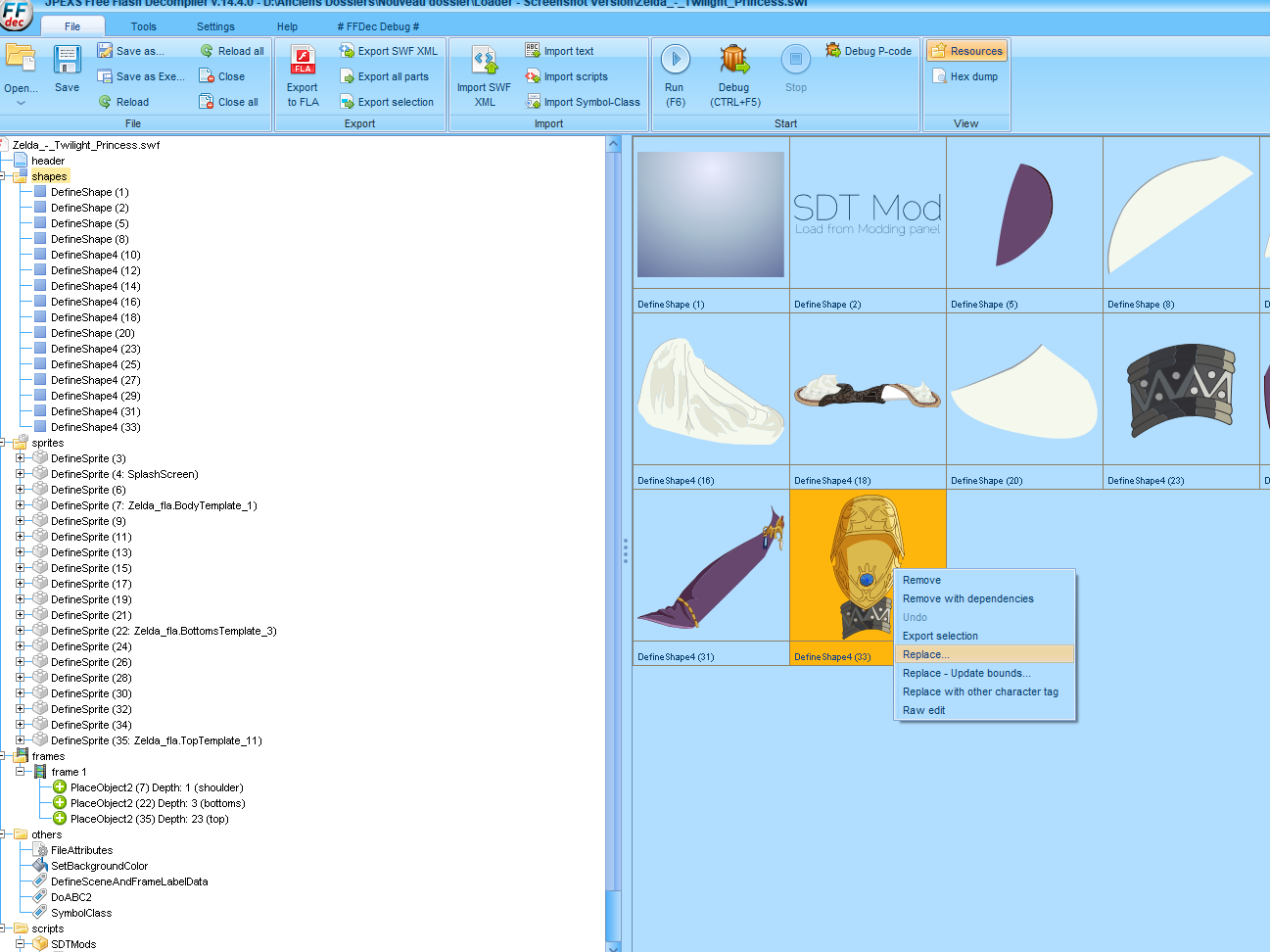This screenshot has height=952, width=1270.
Task: Click the Import SWF XML icon
Action: coord(485,61)
